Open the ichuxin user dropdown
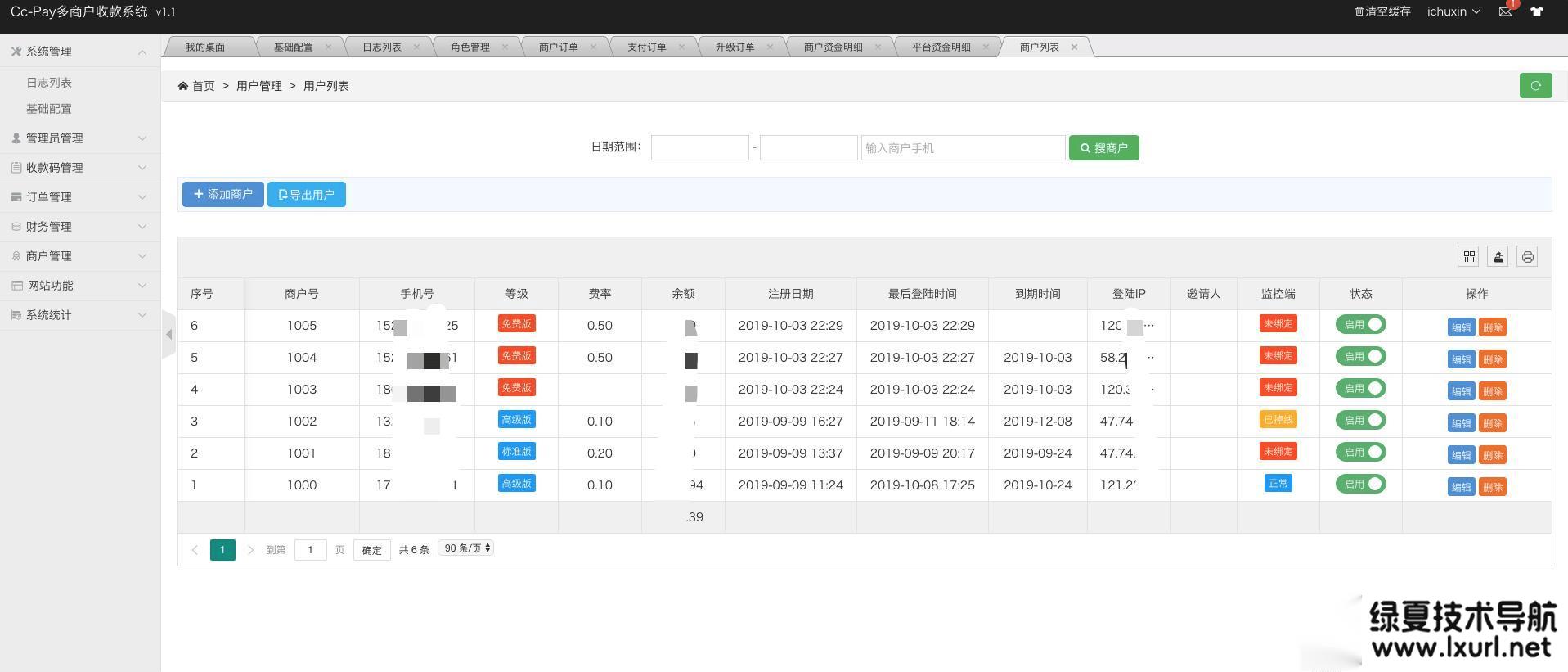 pos(1453,11)
